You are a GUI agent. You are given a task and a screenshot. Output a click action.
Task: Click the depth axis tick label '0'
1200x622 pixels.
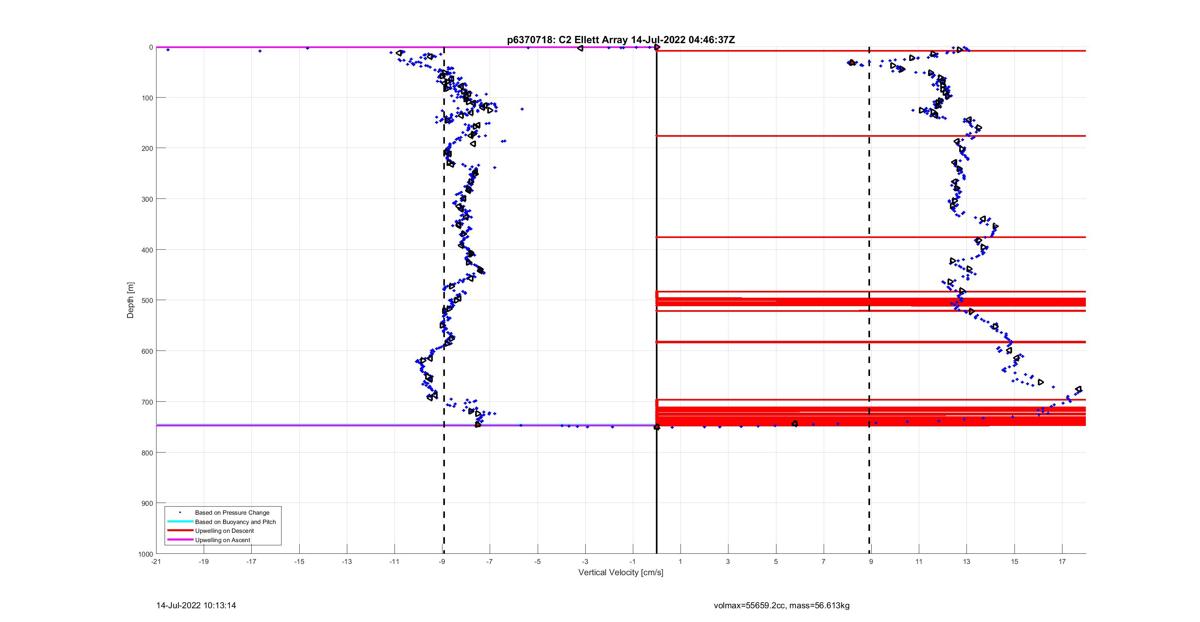(x=150, y=47)
